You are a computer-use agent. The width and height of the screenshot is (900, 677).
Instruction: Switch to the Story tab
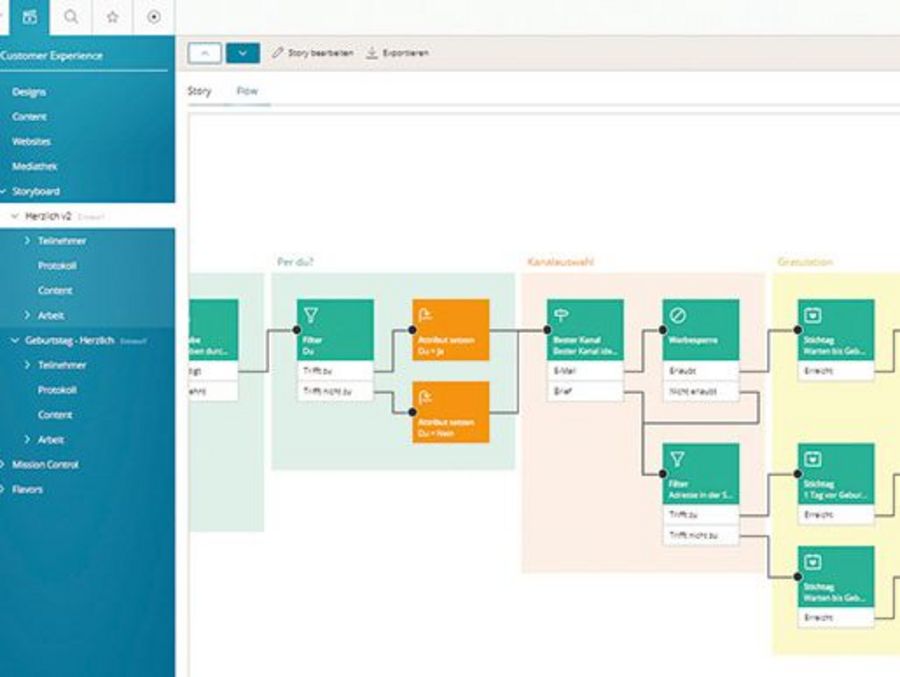click(200, 91)
